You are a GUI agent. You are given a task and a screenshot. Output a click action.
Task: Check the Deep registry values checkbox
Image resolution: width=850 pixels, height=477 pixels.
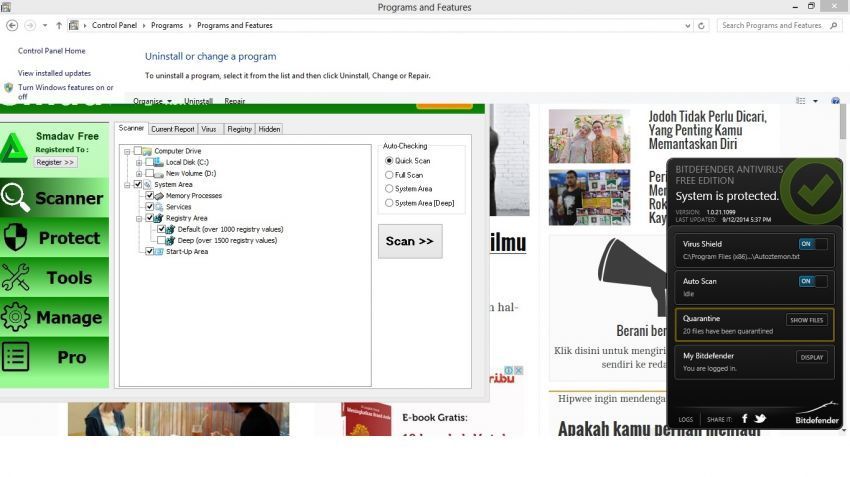[161, 240]
